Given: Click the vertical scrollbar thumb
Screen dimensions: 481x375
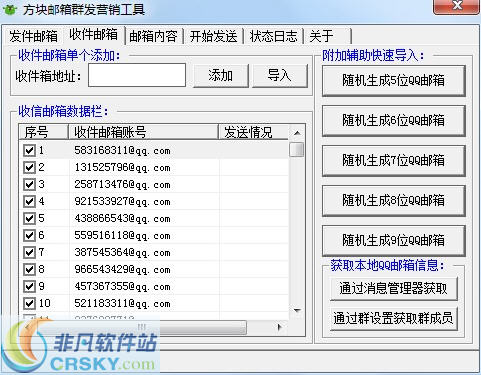Looking at the screenshot, I should point(297,149).
